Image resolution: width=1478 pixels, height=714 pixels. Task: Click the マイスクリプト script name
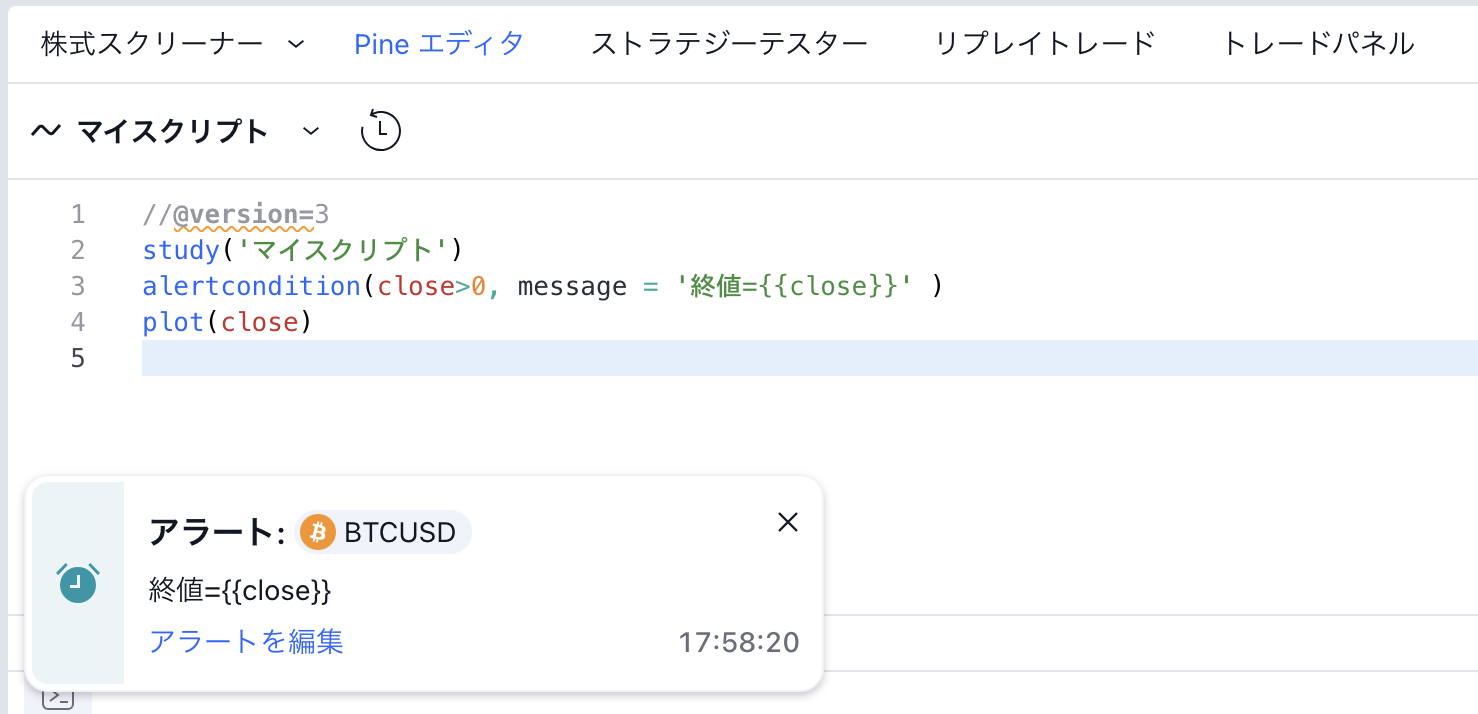pyautogui.click(x=172, y=131)
